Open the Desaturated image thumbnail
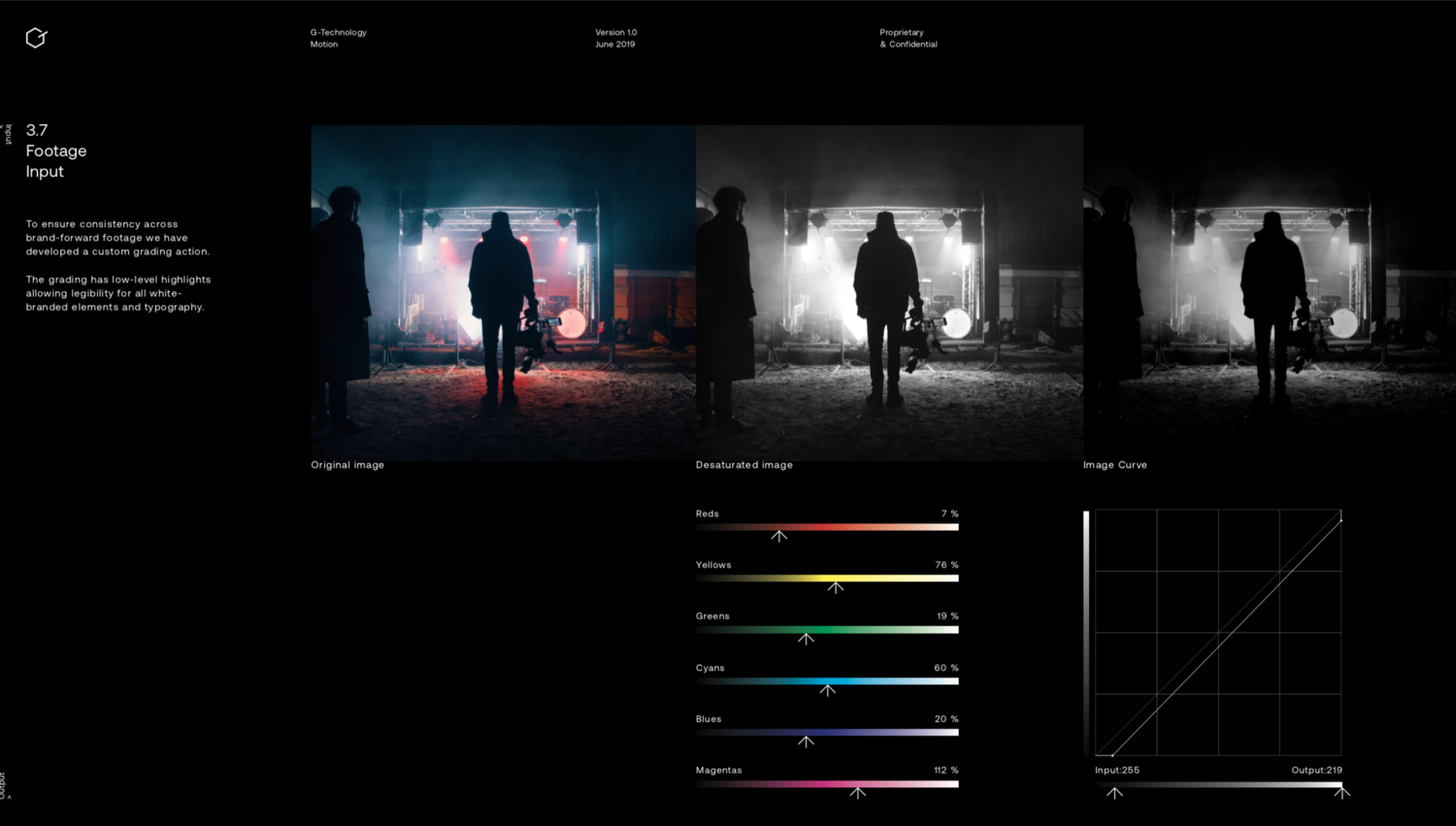1456x826 pixels. point(889,291)
